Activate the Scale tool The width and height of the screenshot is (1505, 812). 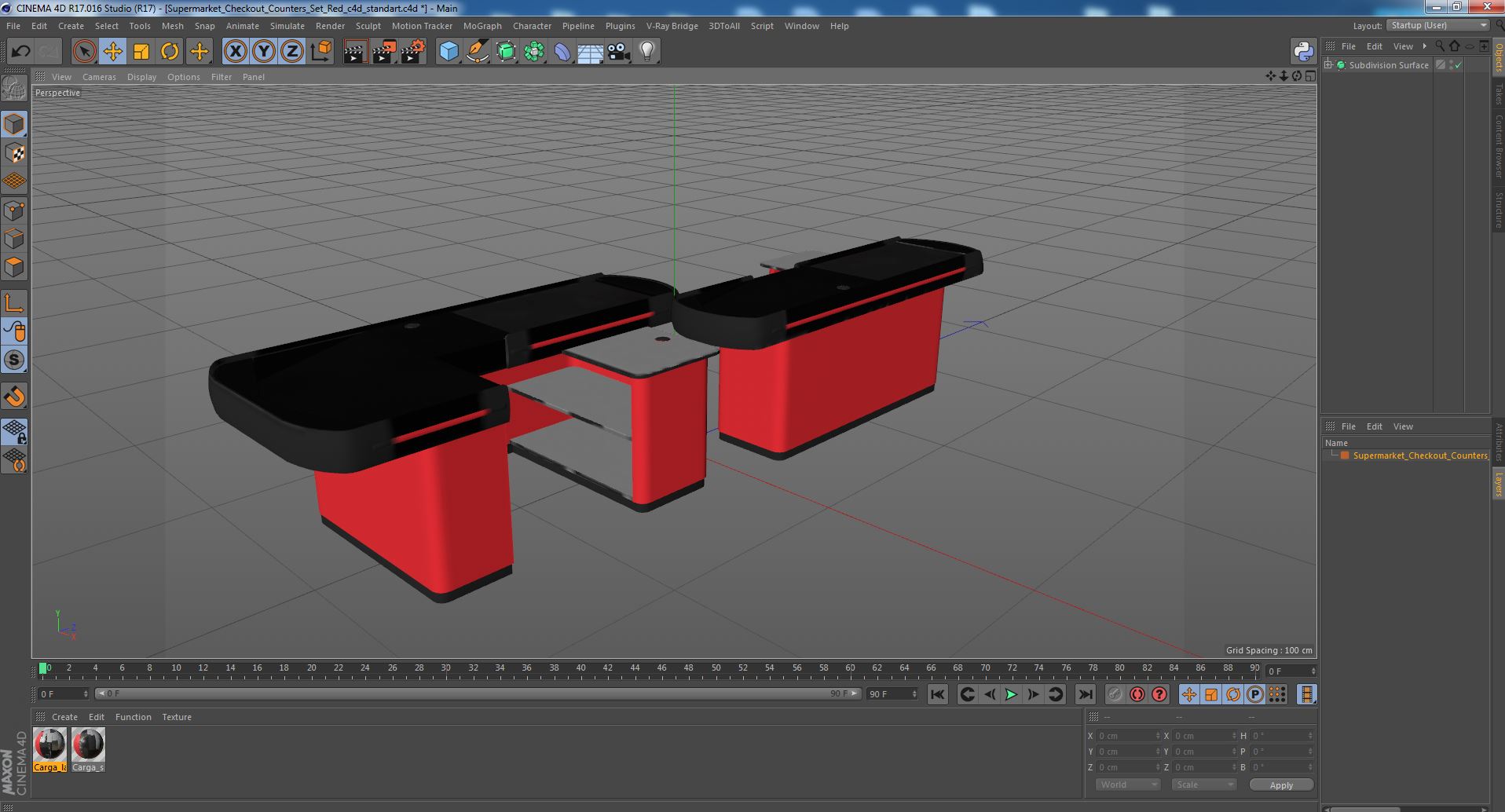(x=141, y=52)
